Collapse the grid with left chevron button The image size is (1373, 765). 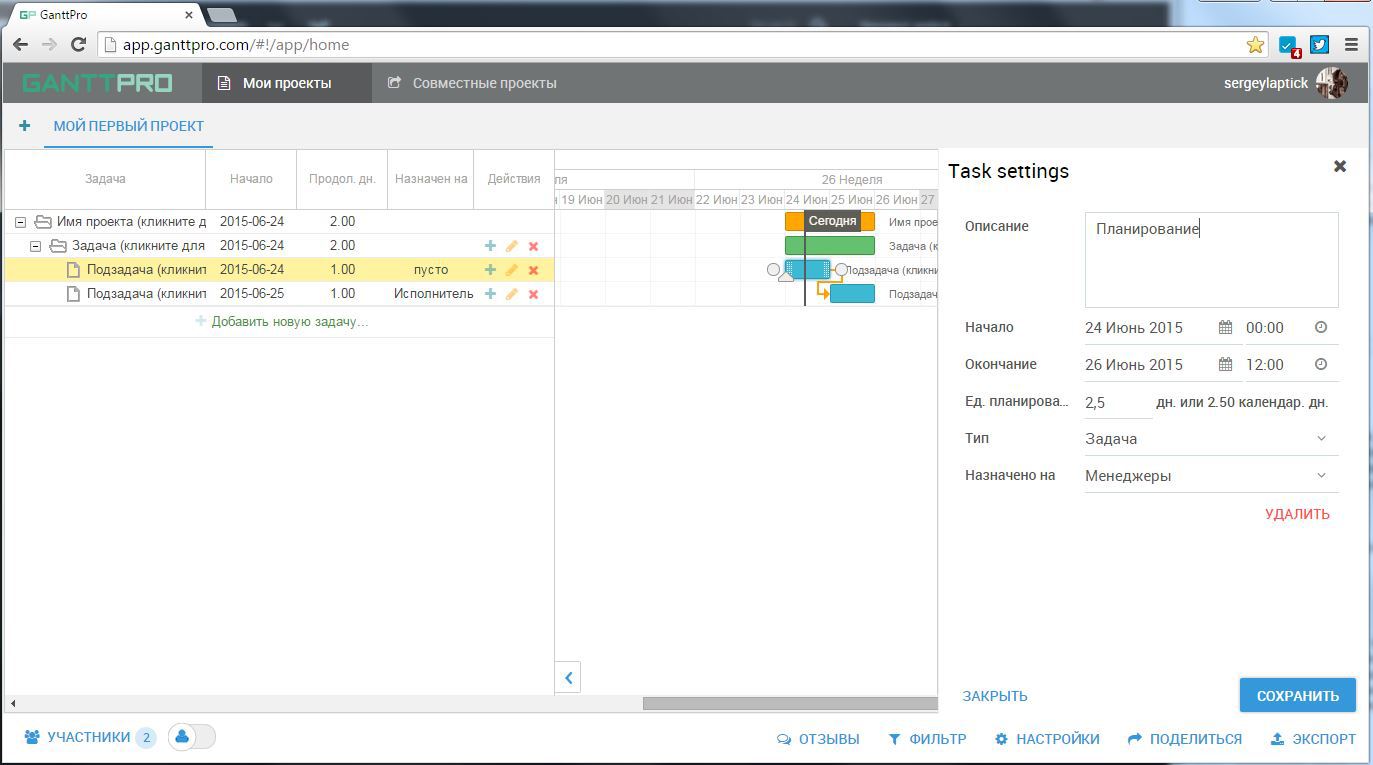pyautogui.click(x=568, y=677)
